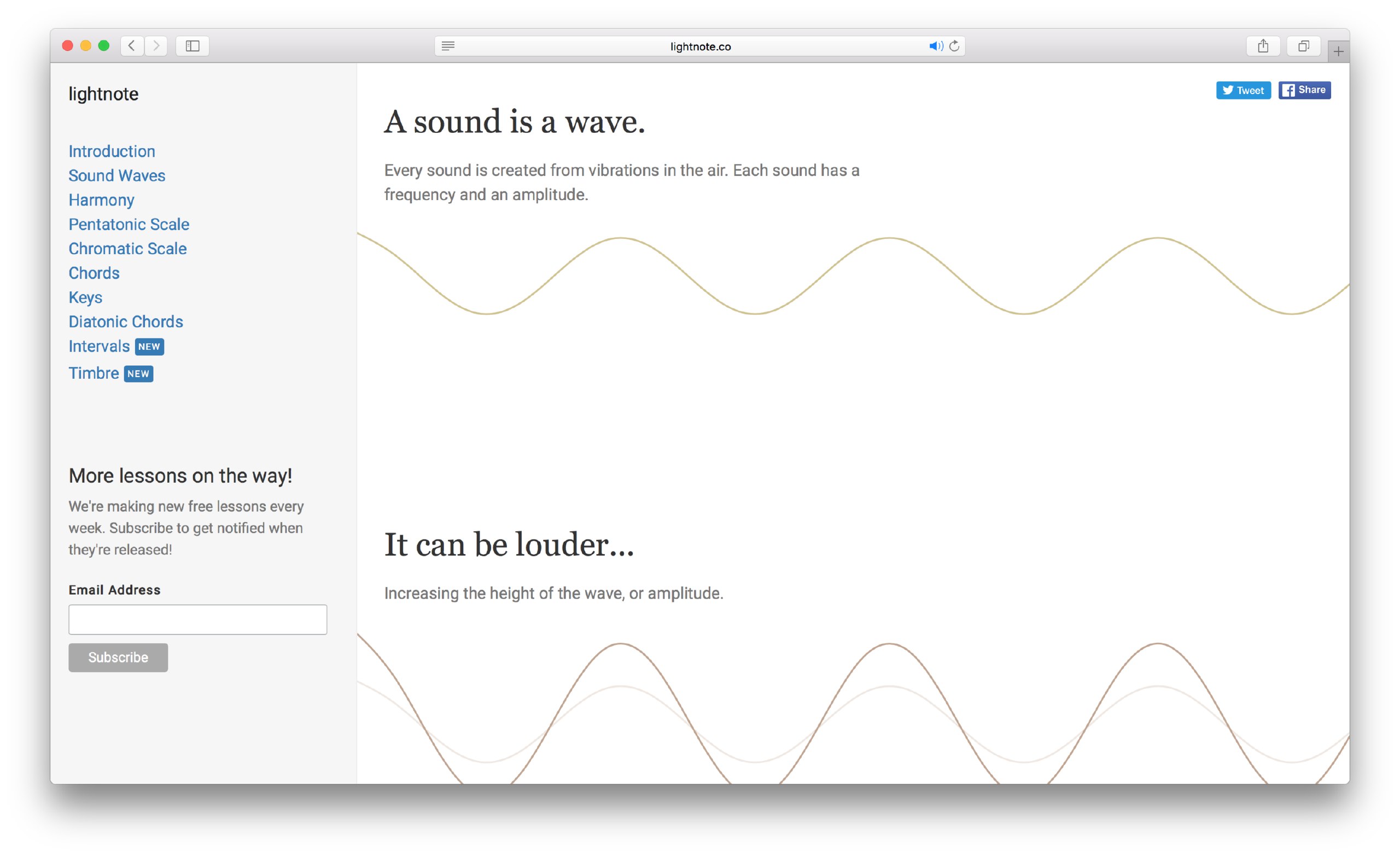Select the heading "A sound is a wave."
The height and width of the screenshot is (856, 1400).
(515, 121)
